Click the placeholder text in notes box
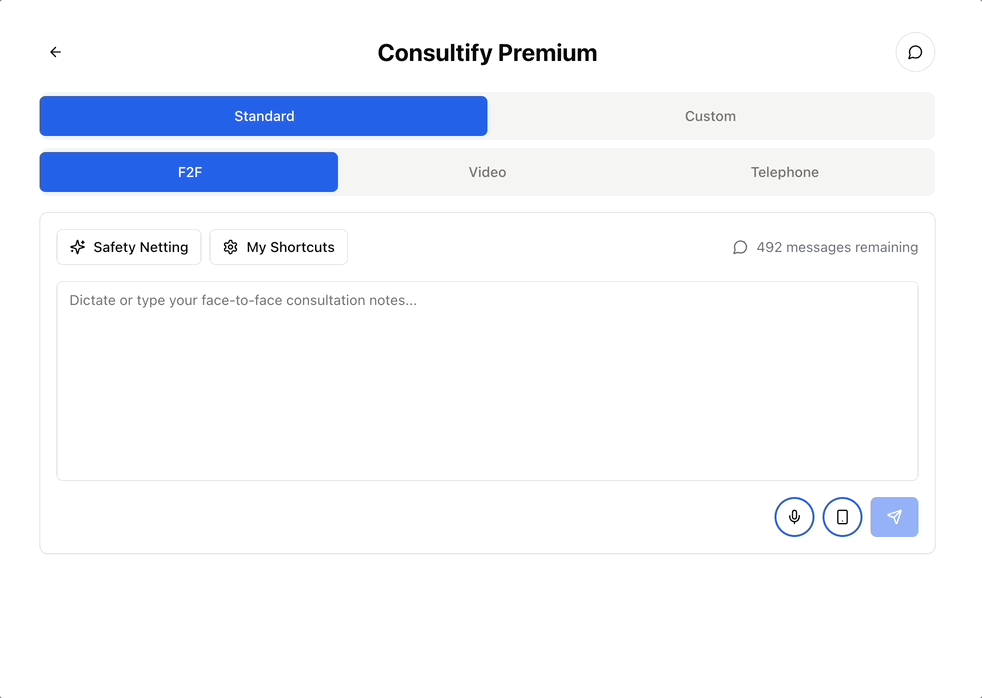The height and width of the screenshot is (698, 982). pyautogui.click(x=243, y=300)
